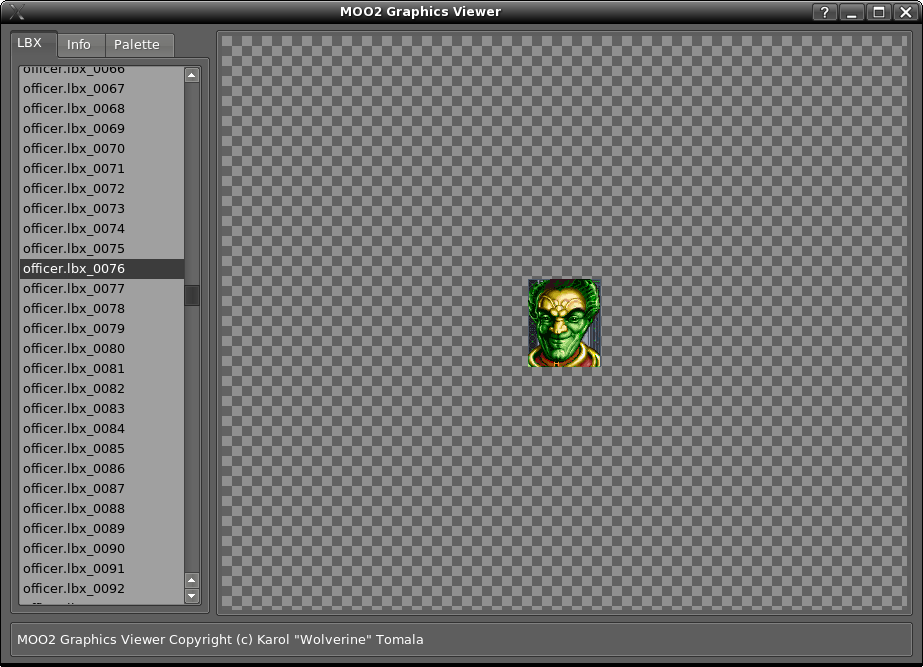Select officer.lbx_0085 in the list

(x=102, y=449)
